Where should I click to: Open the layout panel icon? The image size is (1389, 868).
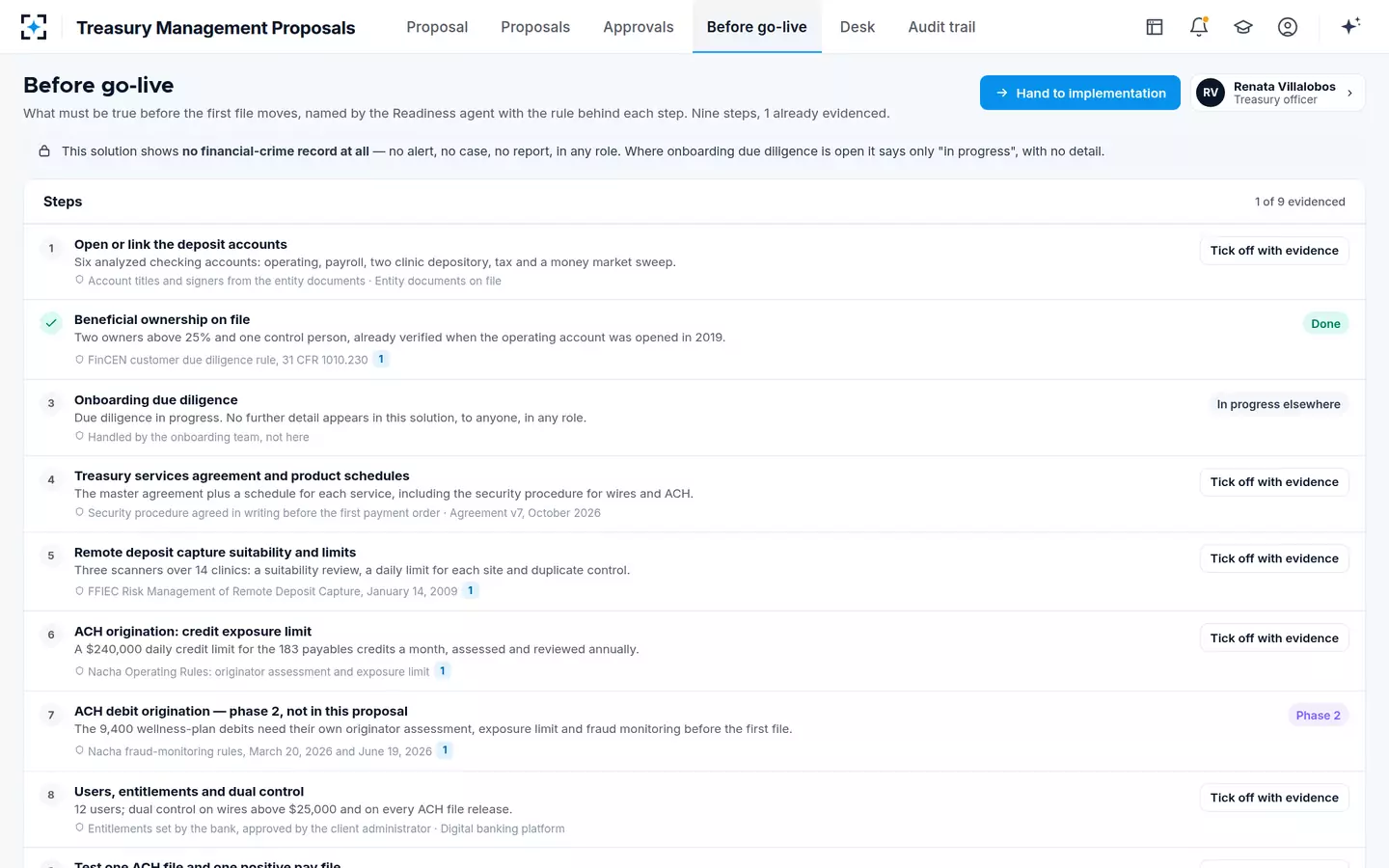tap(1155, 27)
